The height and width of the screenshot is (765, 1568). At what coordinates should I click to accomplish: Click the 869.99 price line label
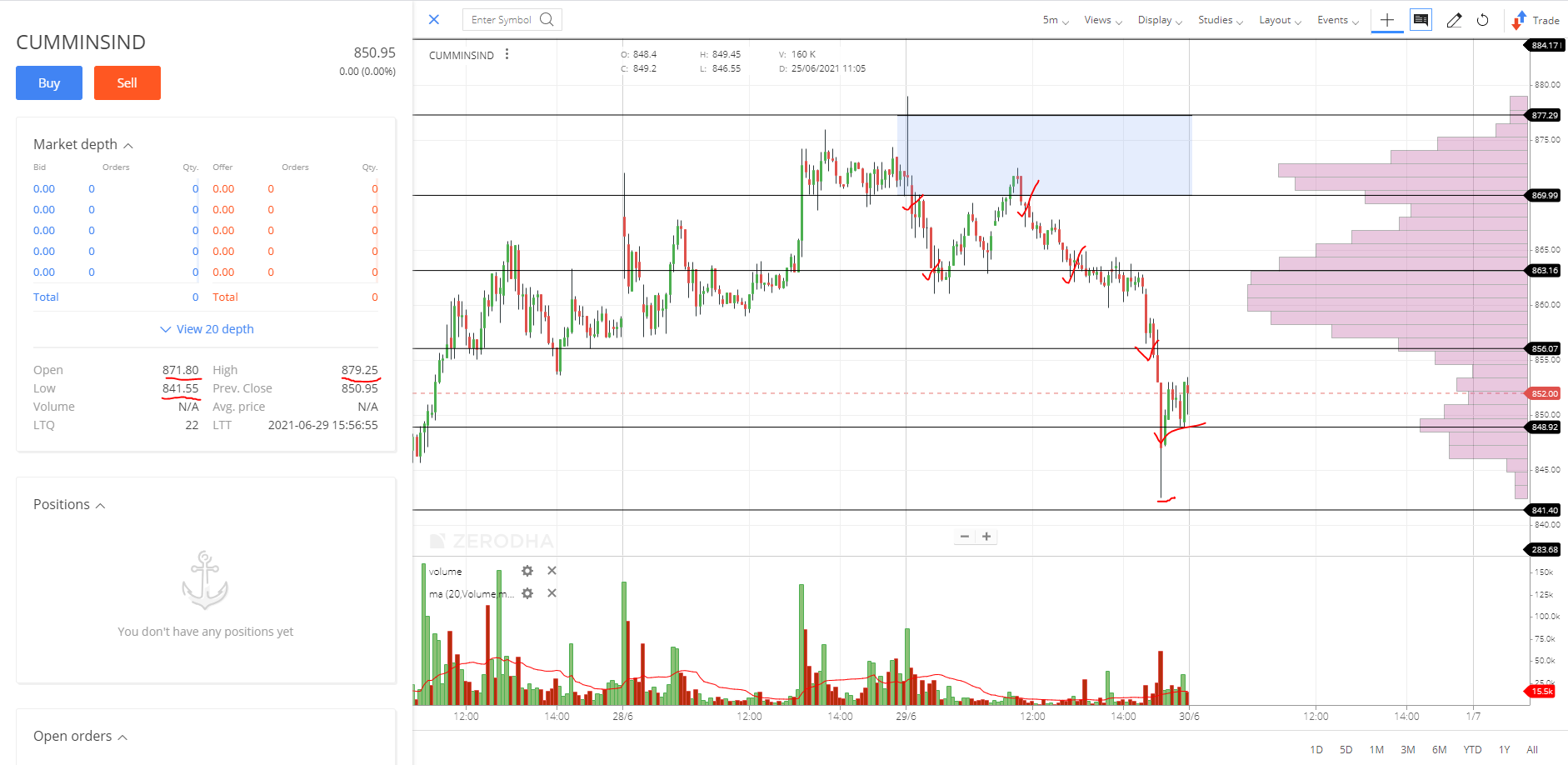[x=1544, y=195]
